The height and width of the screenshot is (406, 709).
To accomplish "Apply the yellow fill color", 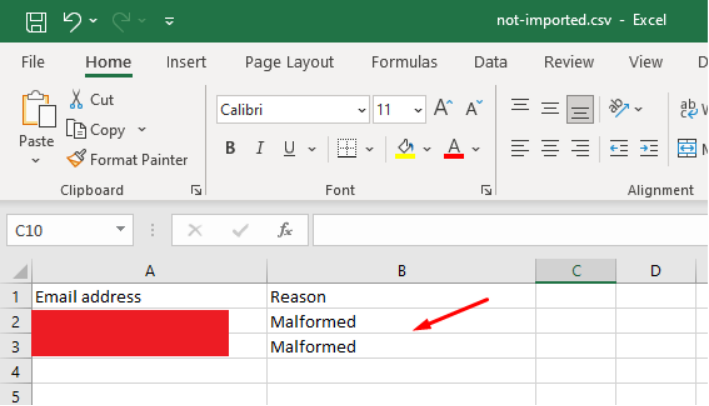I will [406, 148].
